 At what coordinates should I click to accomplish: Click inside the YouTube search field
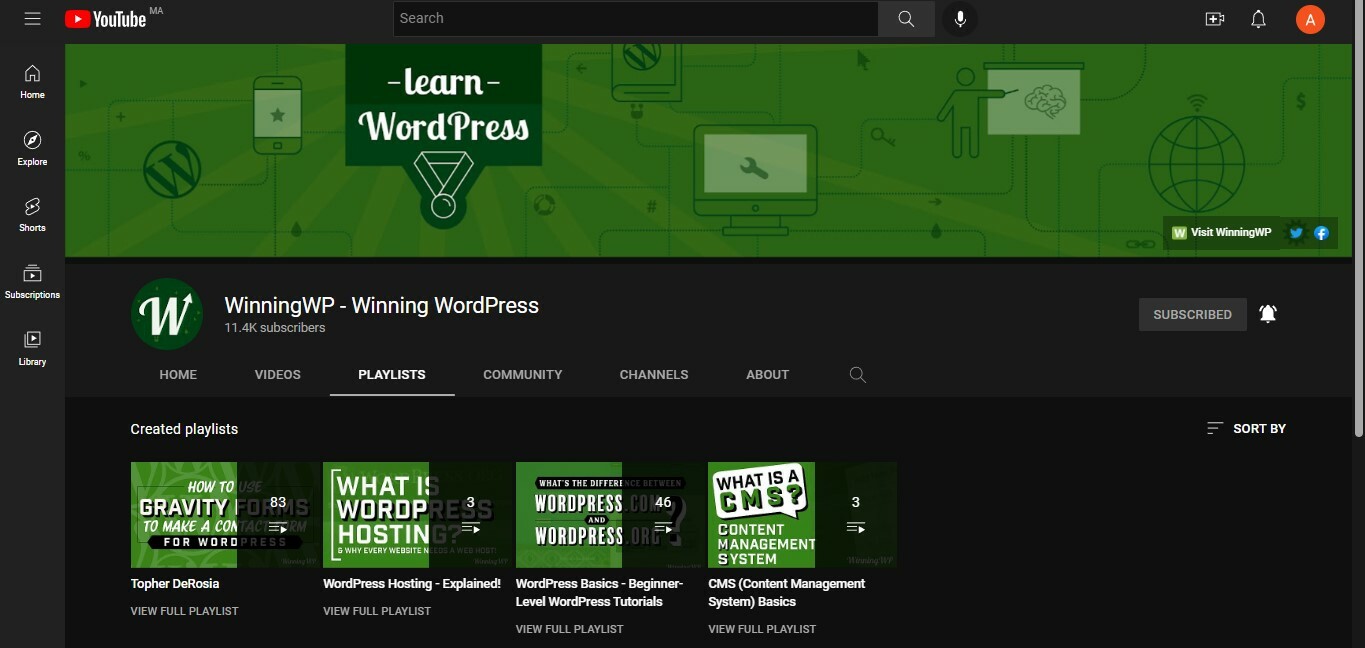coord(635,18)
